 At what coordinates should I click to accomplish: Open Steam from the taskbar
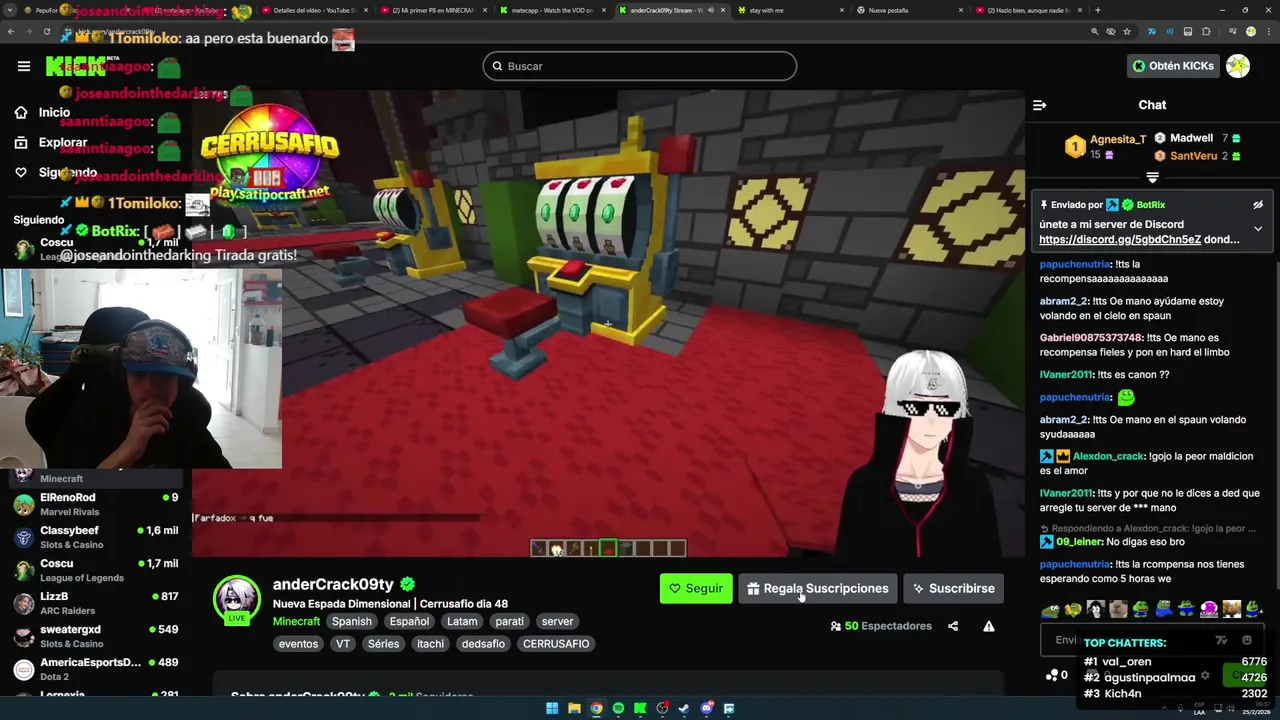tap(684, 709)
